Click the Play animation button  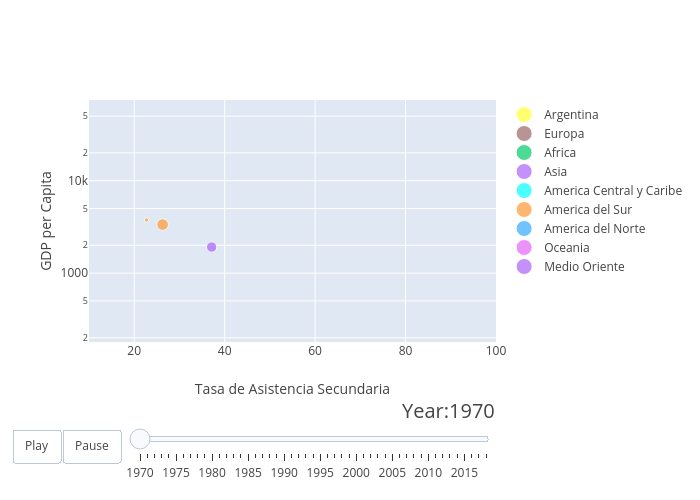coord(37,446)
